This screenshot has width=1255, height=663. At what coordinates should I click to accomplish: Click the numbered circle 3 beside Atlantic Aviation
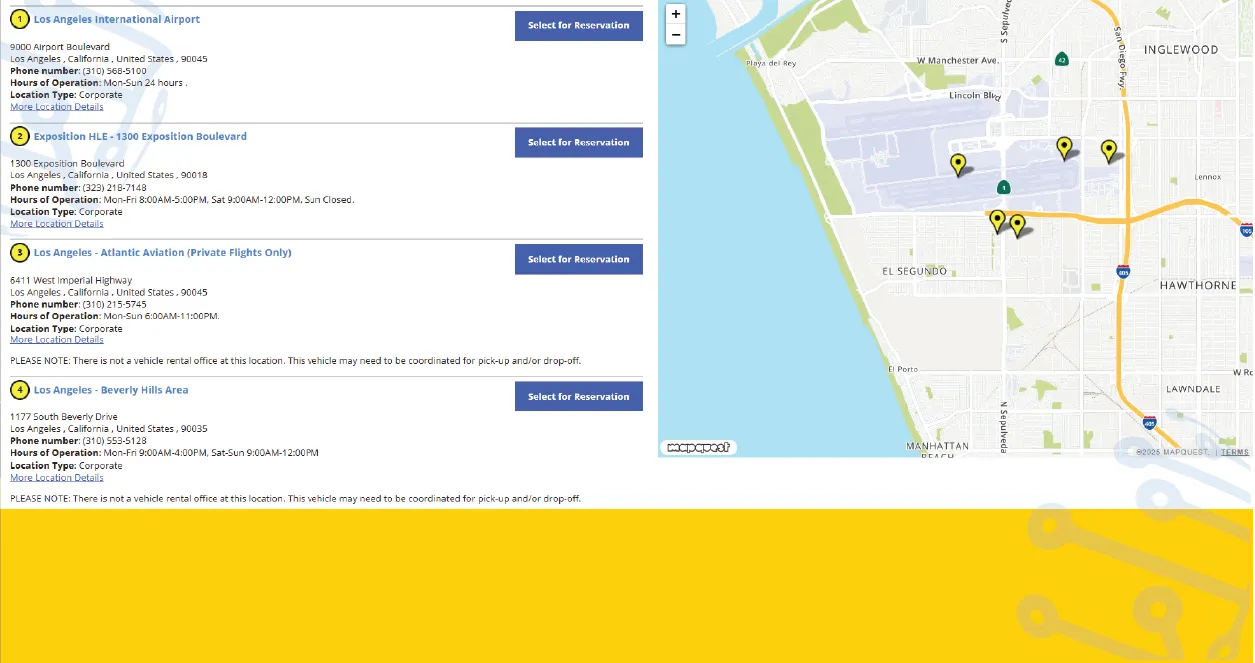pyautogui.click(x=19, y=253)
